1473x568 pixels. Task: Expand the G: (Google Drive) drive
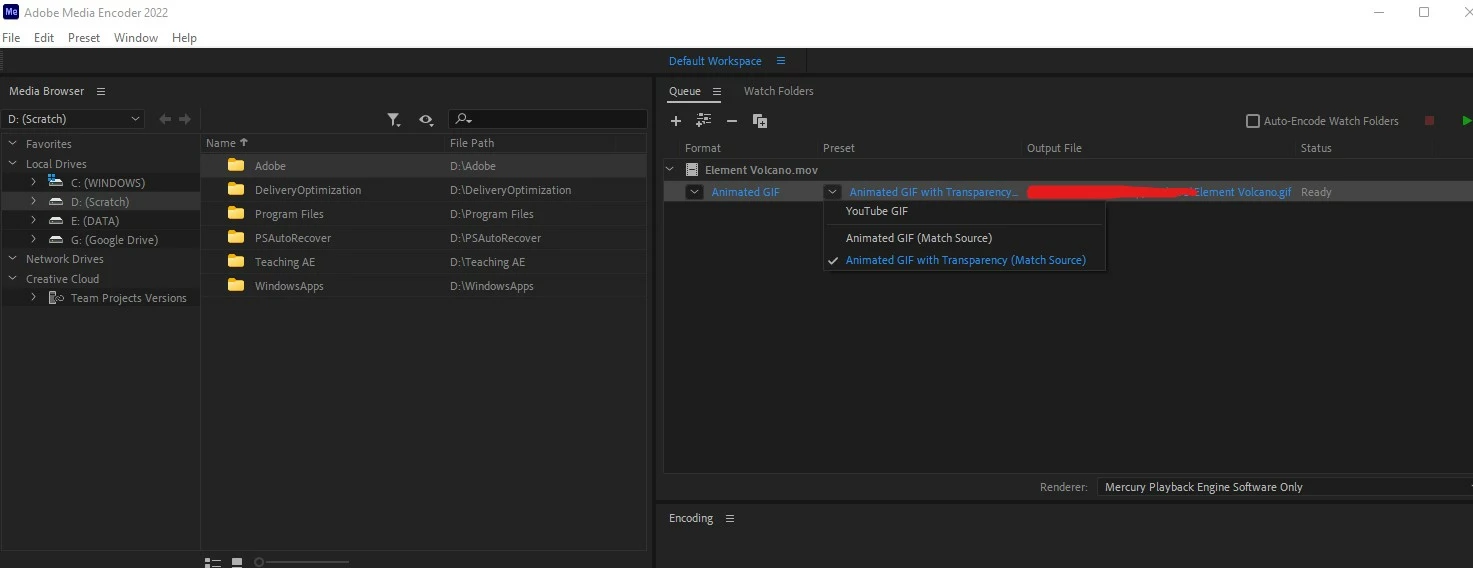tap(33, 239)
